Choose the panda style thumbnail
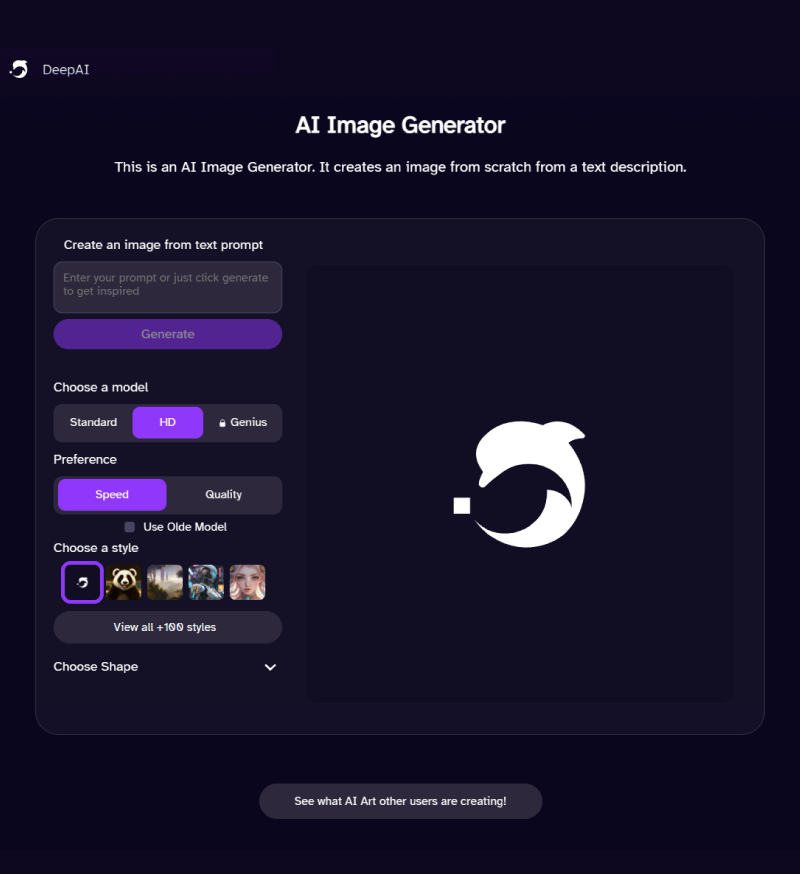Screen dimensions: 800x874 [x=123, y=582]
